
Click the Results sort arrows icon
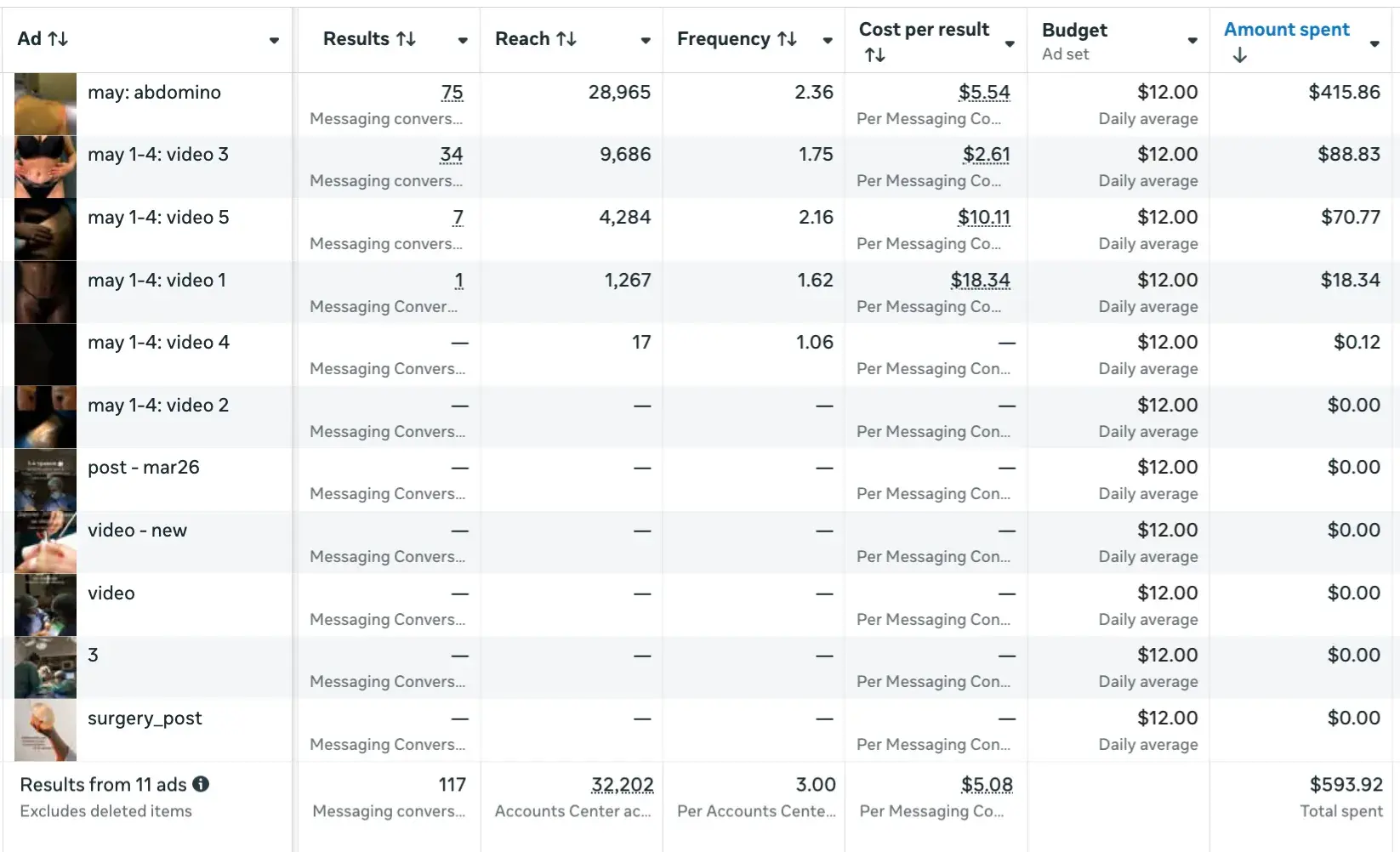406,39
